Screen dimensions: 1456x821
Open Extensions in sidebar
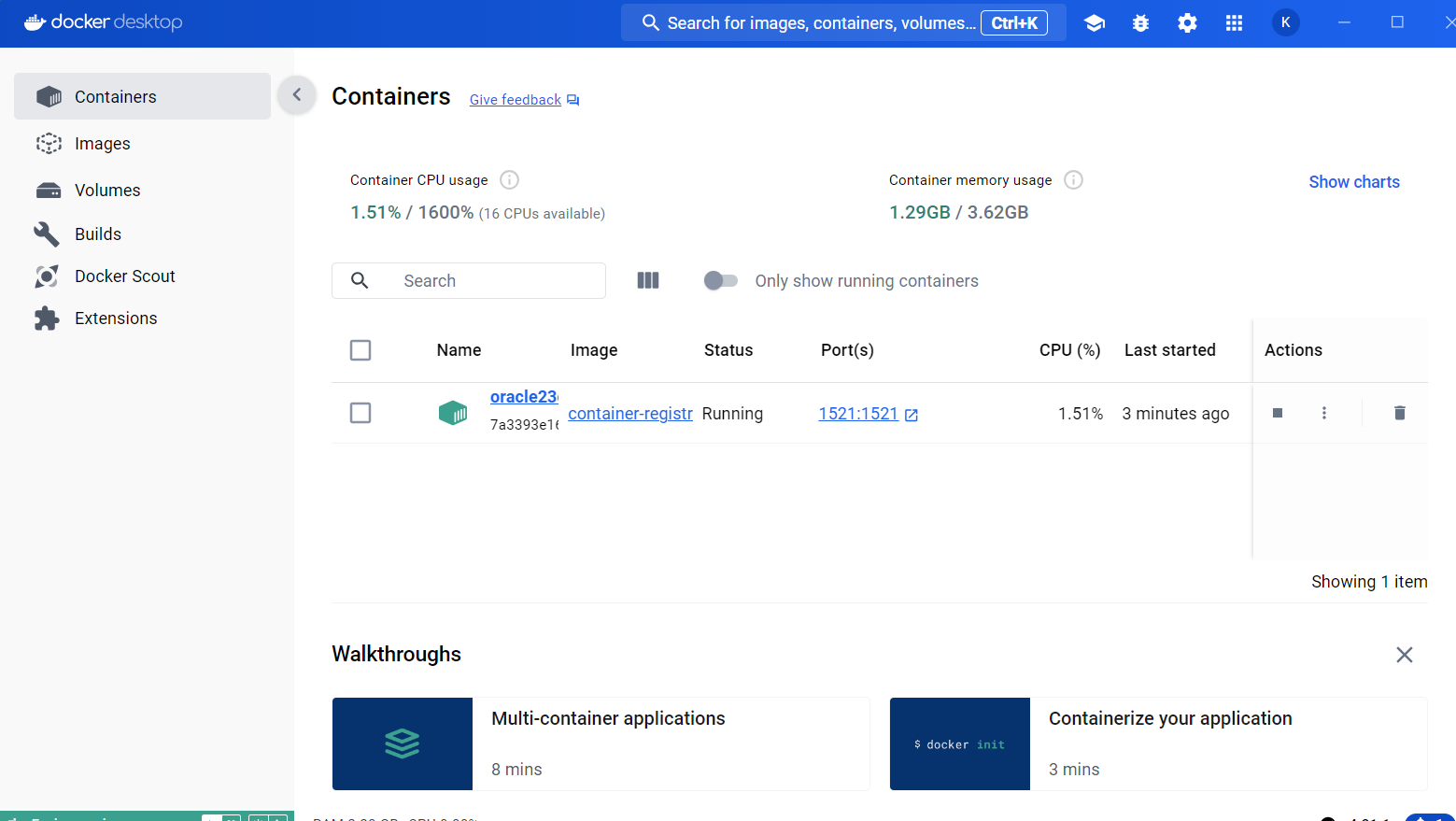142,318
